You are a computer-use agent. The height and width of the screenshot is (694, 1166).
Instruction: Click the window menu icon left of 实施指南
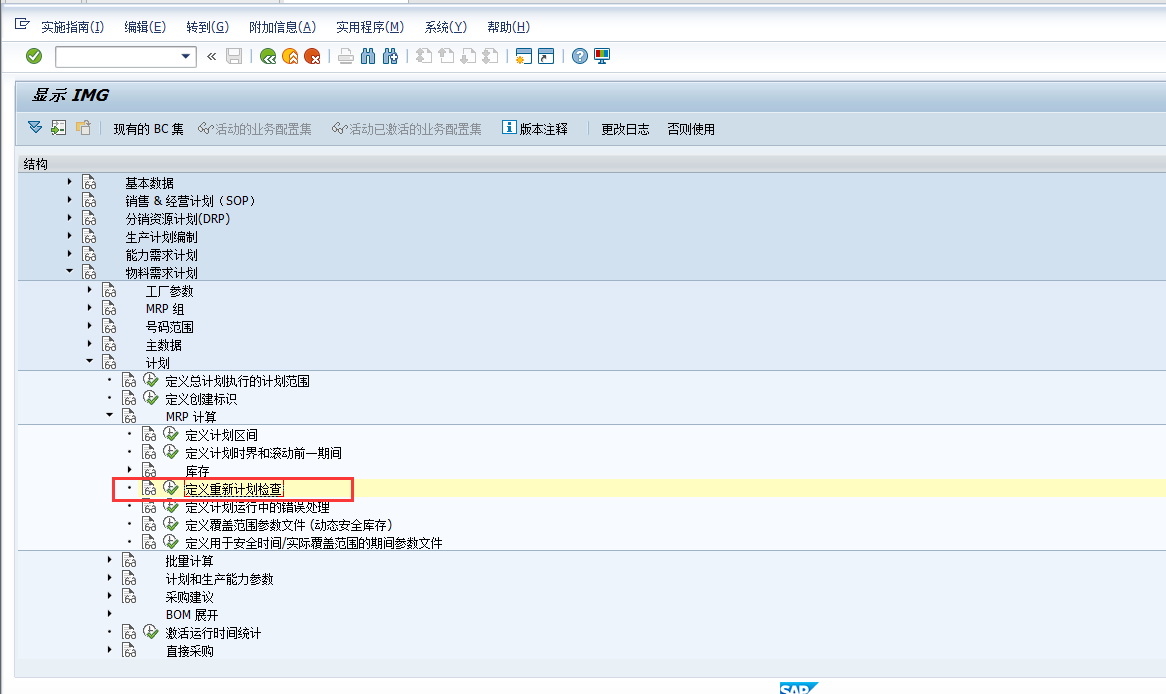[22, 25]
